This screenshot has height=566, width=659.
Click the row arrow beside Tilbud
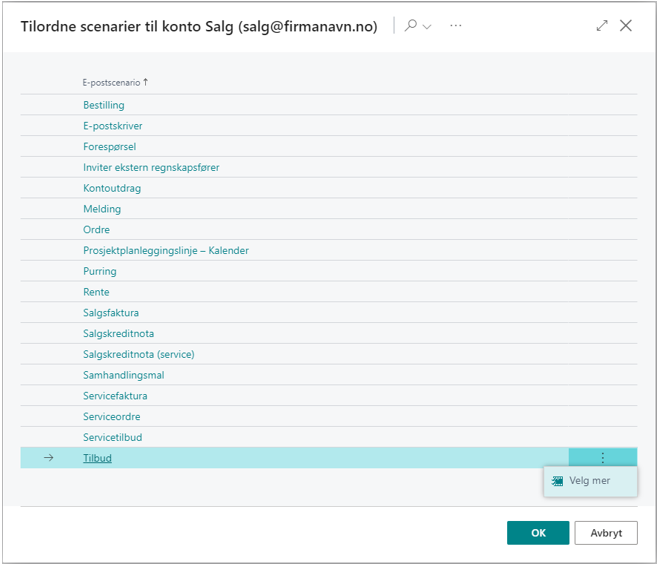pos(48,458)
